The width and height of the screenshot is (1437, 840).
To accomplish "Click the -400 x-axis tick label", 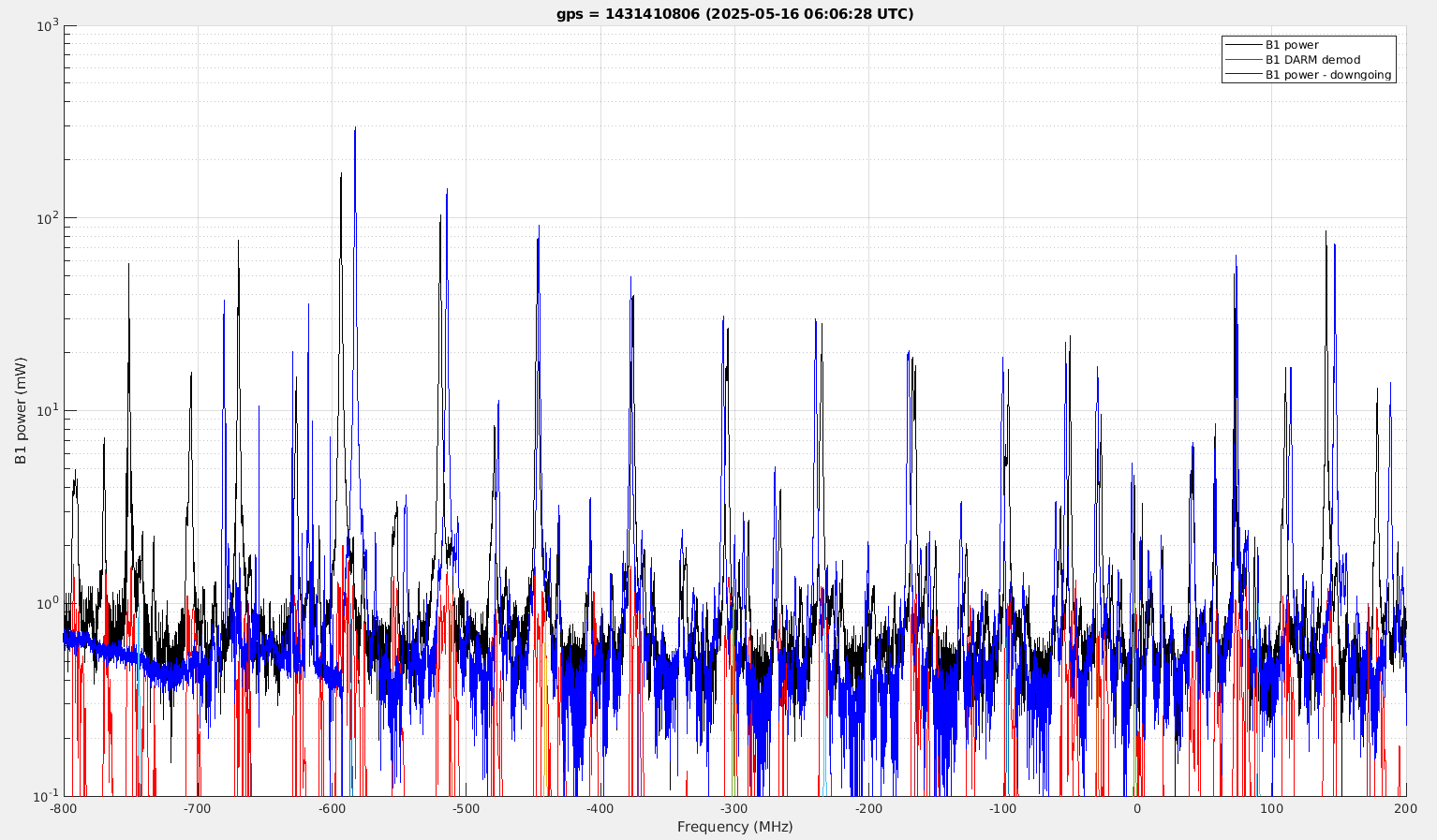I will 600,808.
